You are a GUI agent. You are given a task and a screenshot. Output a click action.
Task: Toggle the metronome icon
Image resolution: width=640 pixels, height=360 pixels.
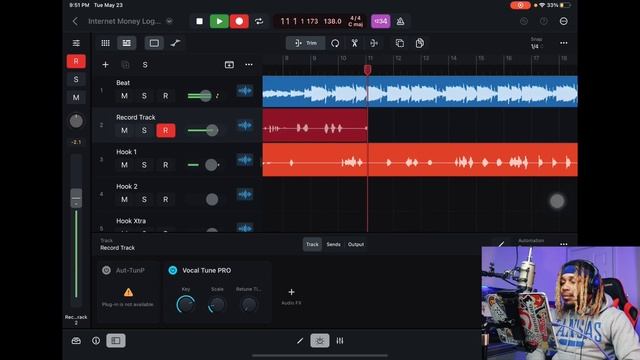click(400, 21)
